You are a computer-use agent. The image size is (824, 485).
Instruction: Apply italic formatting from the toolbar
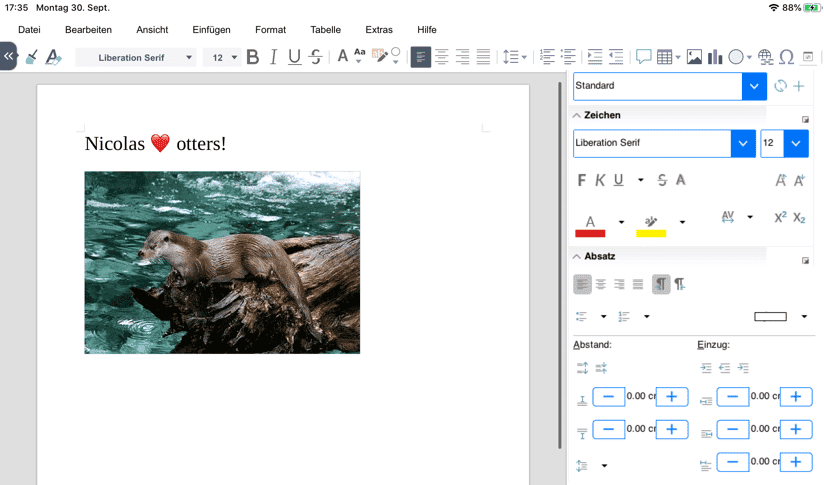[x=273, y=57]
